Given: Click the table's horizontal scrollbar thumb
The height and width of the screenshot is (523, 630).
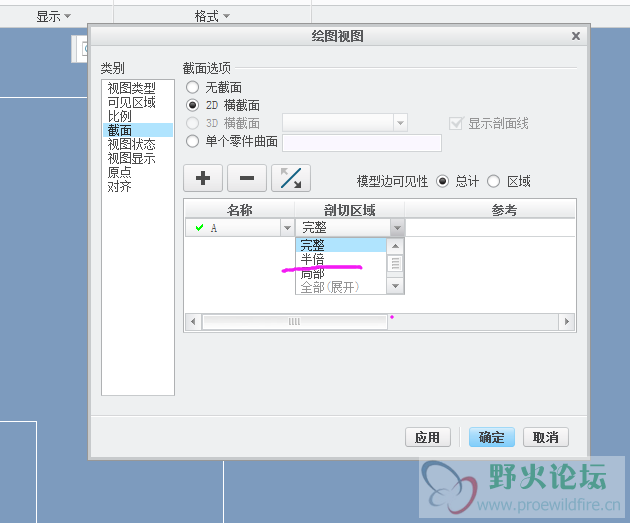Looking at the screenshot, I should tap(295, 322).
